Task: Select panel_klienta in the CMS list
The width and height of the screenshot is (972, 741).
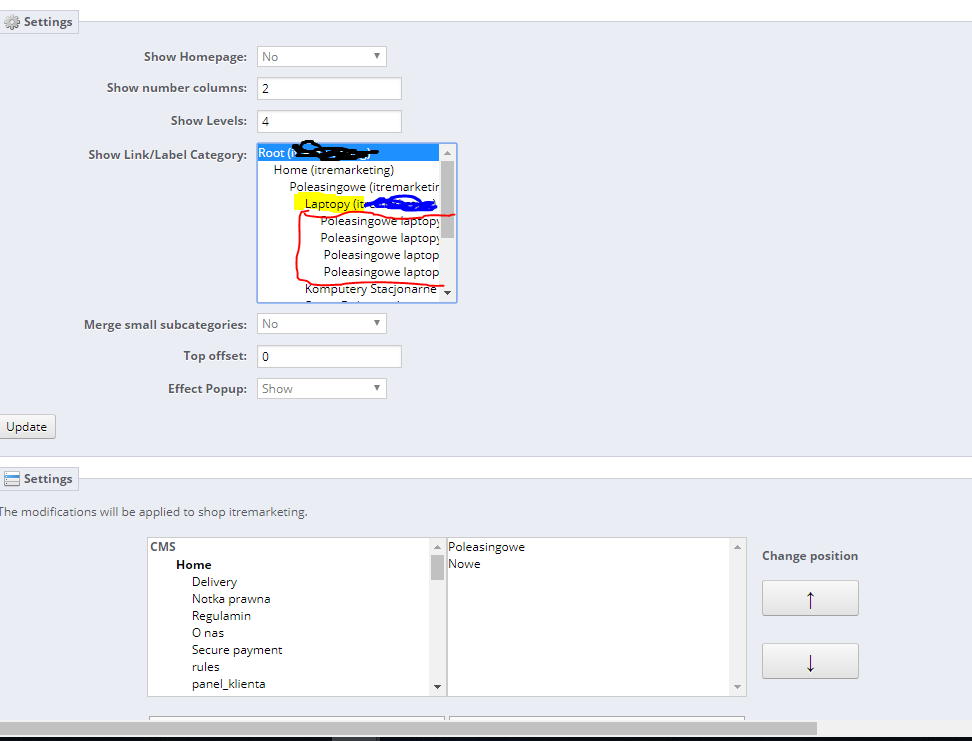Action: pos(229,684)
